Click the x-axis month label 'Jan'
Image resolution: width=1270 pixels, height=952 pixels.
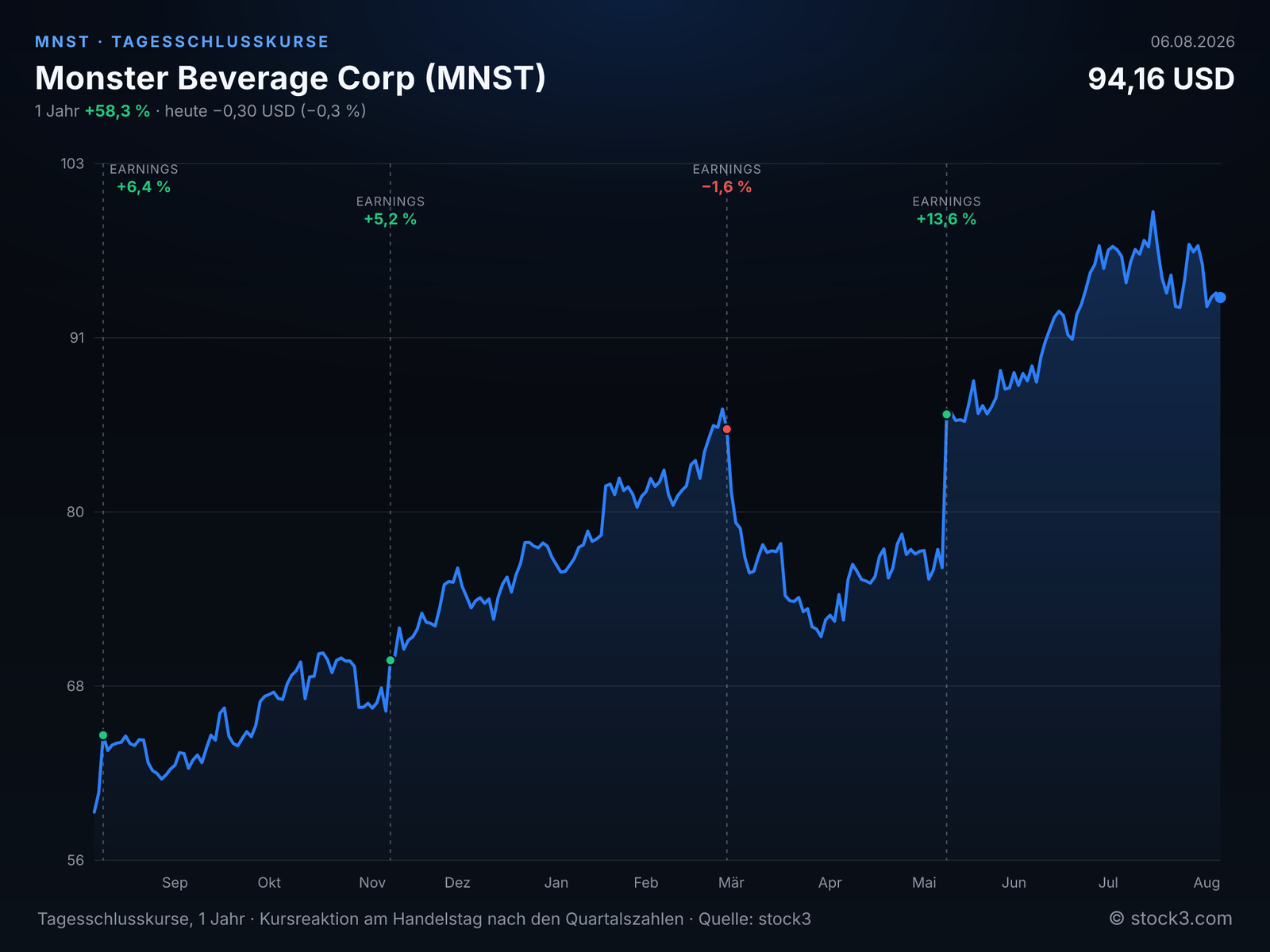556,883
